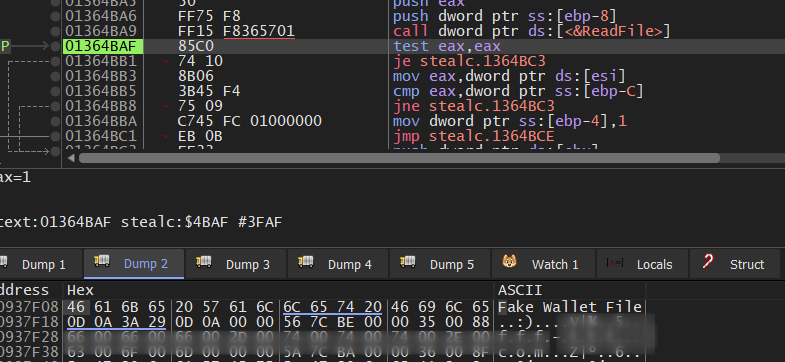Viewport: 785px width, 362px height.
Task: Click the disassembly horizontal scrollbar thumb
Action: (399, 158)
